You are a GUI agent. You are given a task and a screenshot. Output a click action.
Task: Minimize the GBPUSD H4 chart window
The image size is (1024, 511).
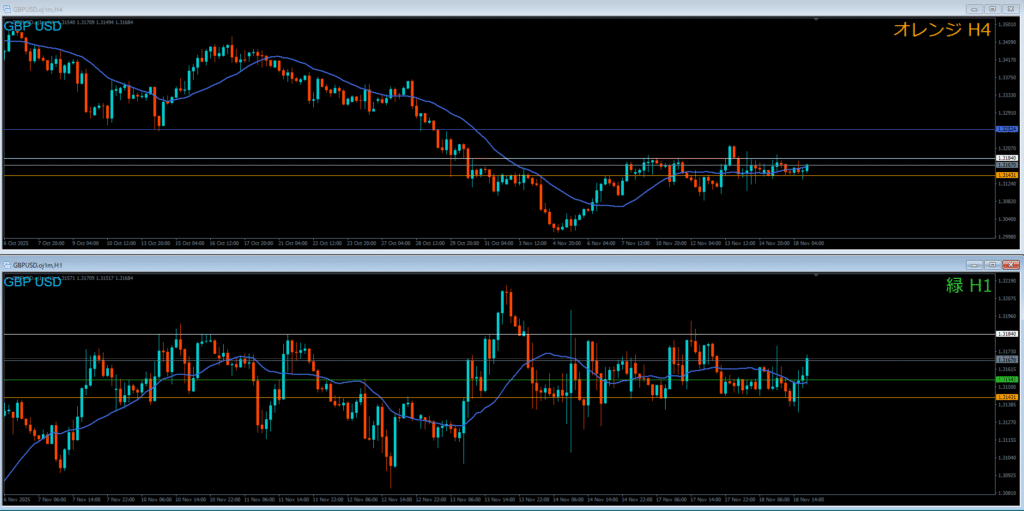(976, 9)
